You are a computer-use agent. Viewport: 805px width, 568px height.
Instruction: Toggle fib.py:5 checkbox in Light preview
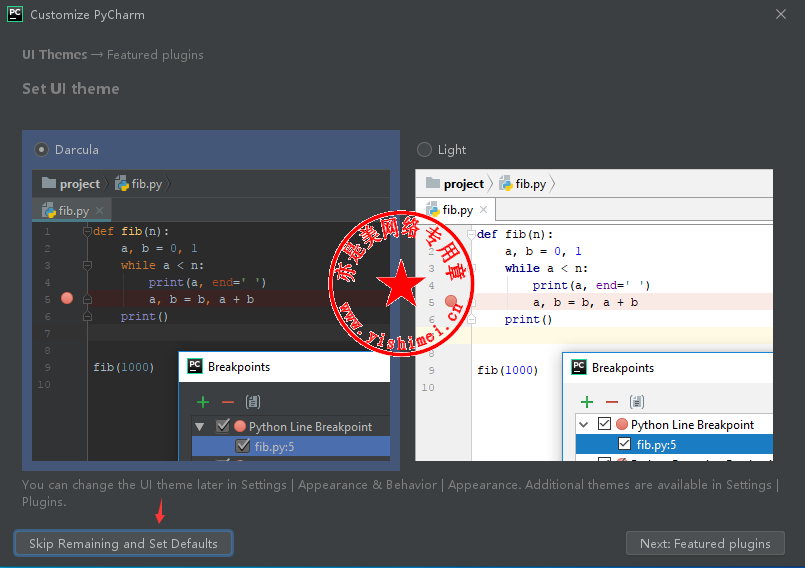[x=624, y=444]
